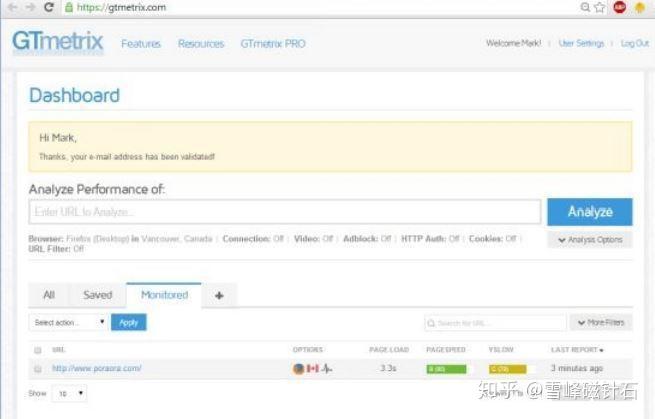Click the Canada flag icon in the report row
The image size is (655, 419).
point(312,368)
